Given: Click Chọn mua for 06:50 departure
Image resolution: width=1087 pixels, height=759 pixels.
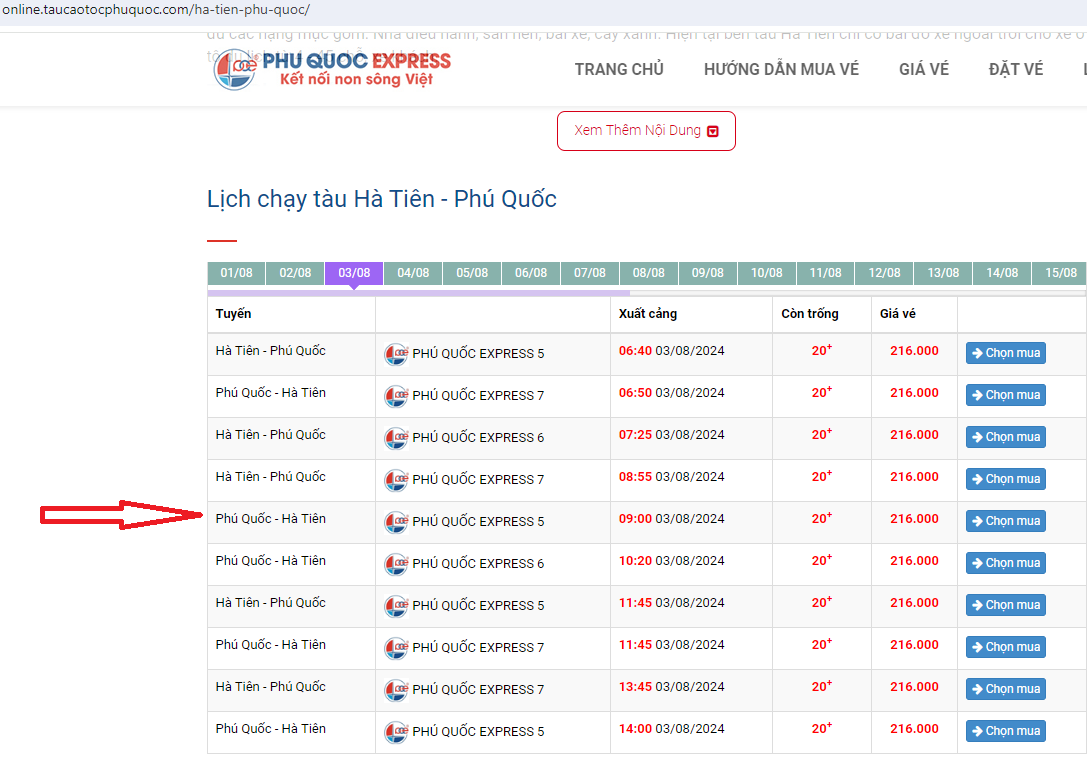Looking at the screenshot, I should 1006,395.
